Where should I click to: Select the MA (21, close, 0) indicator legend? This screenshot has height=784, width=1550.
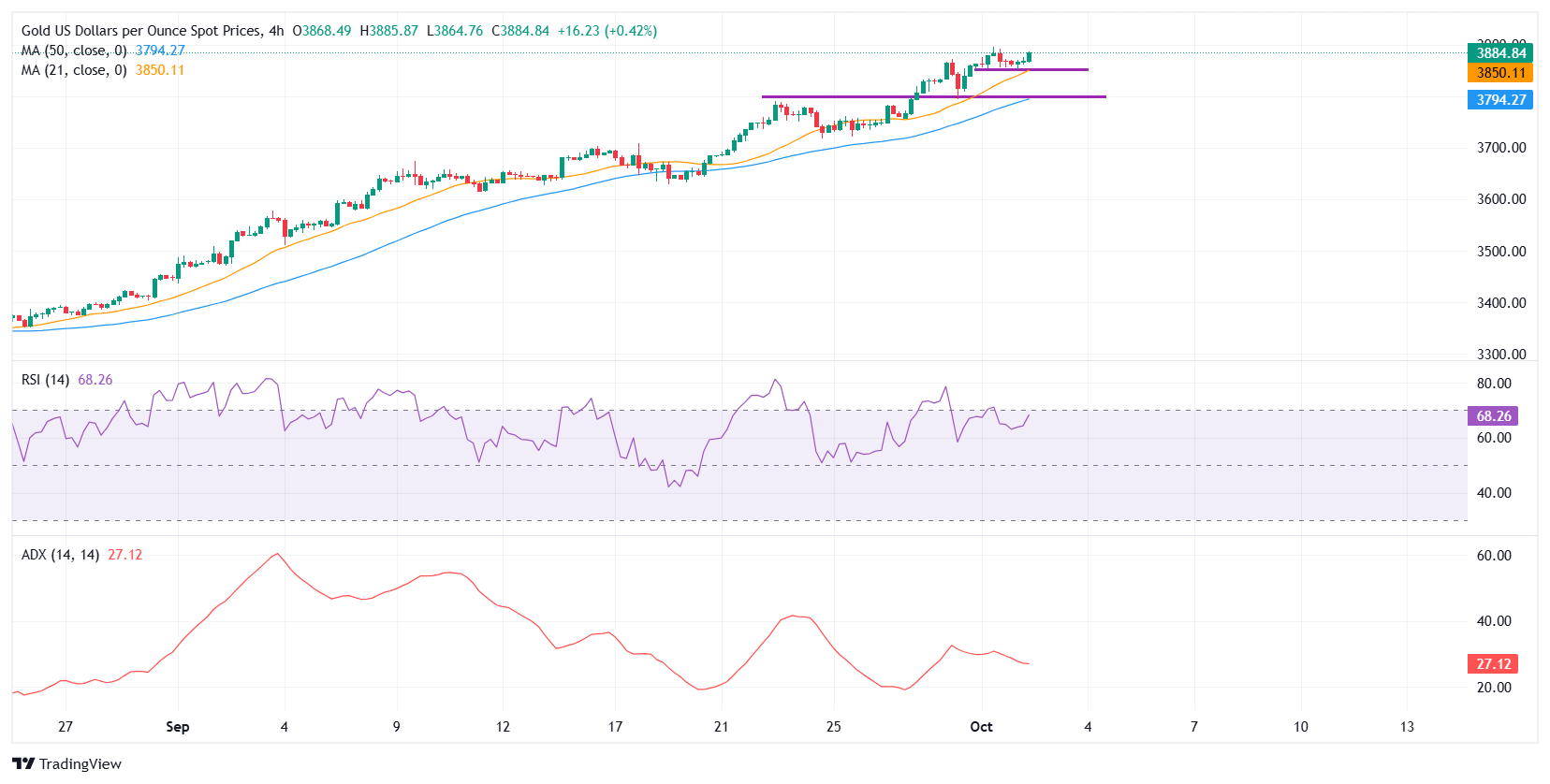74,70
